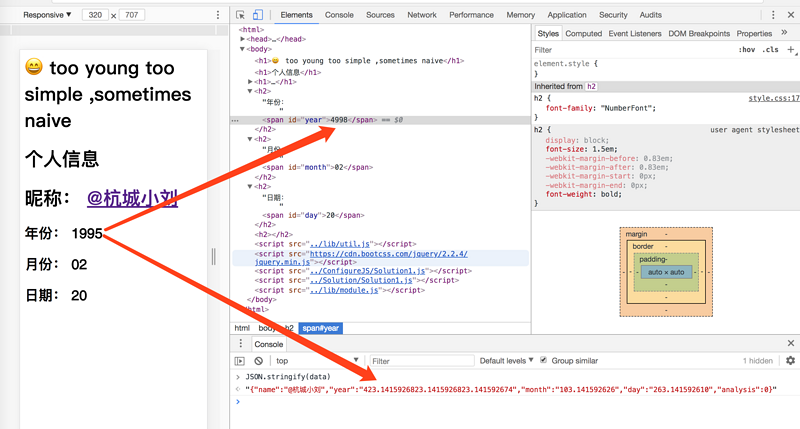Open DevTools customize three-dot menu

point(773,15)
